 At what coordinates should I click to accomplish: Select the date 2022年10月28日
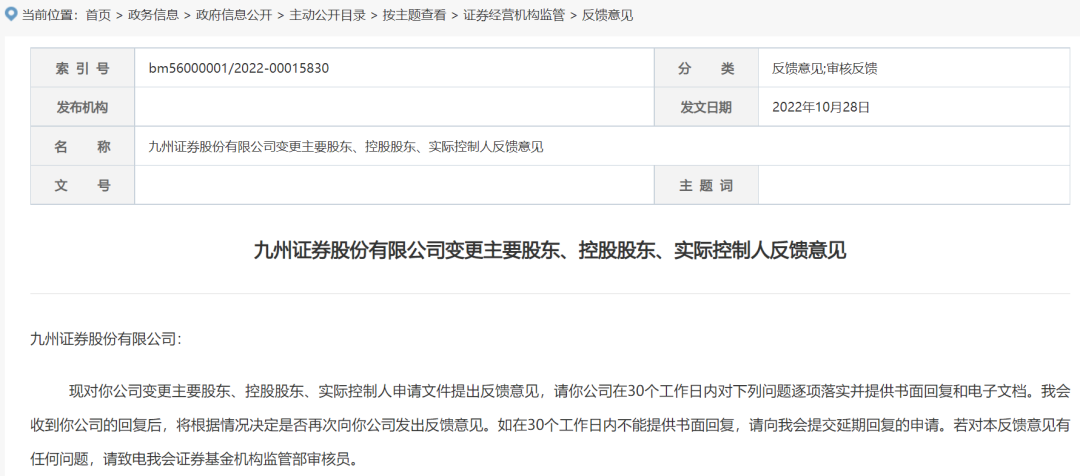821,107
